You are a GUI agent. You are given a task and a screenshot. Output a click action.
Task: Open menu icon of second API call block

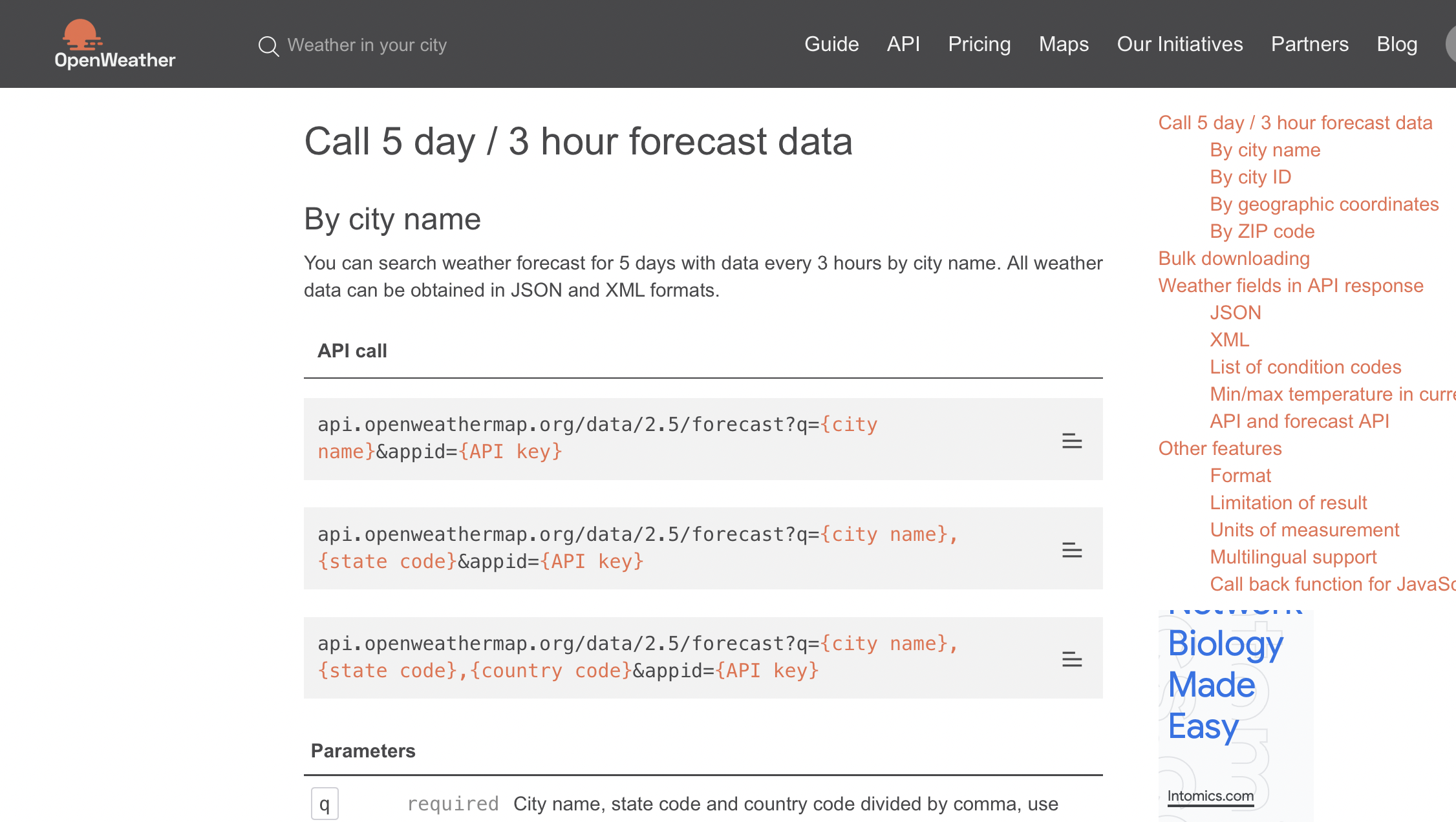click(1071, 550)
